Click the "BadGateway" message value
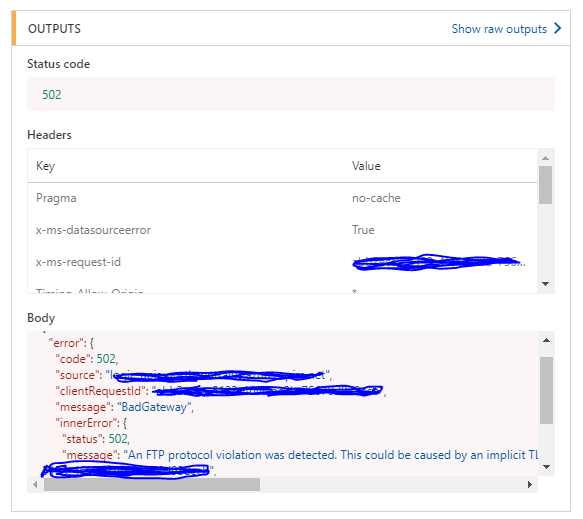 [154, 407]
